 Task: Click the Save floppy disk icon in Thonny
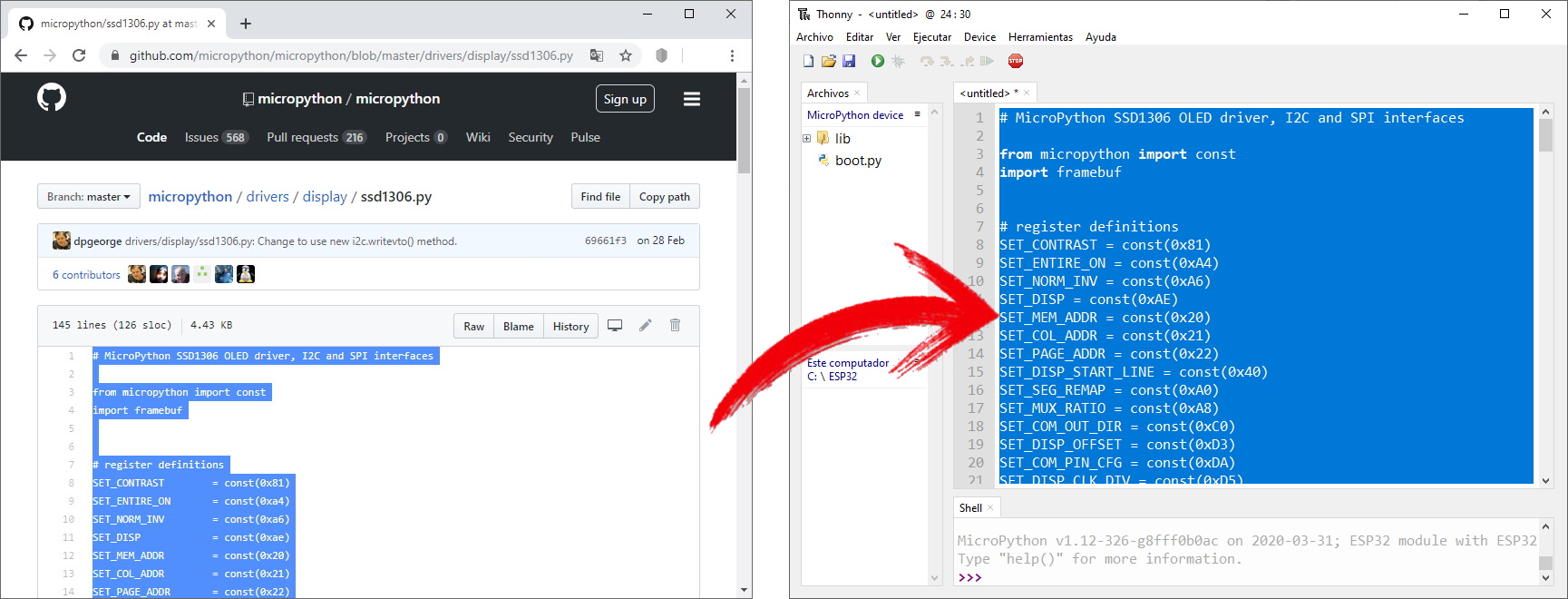point(849,61)
